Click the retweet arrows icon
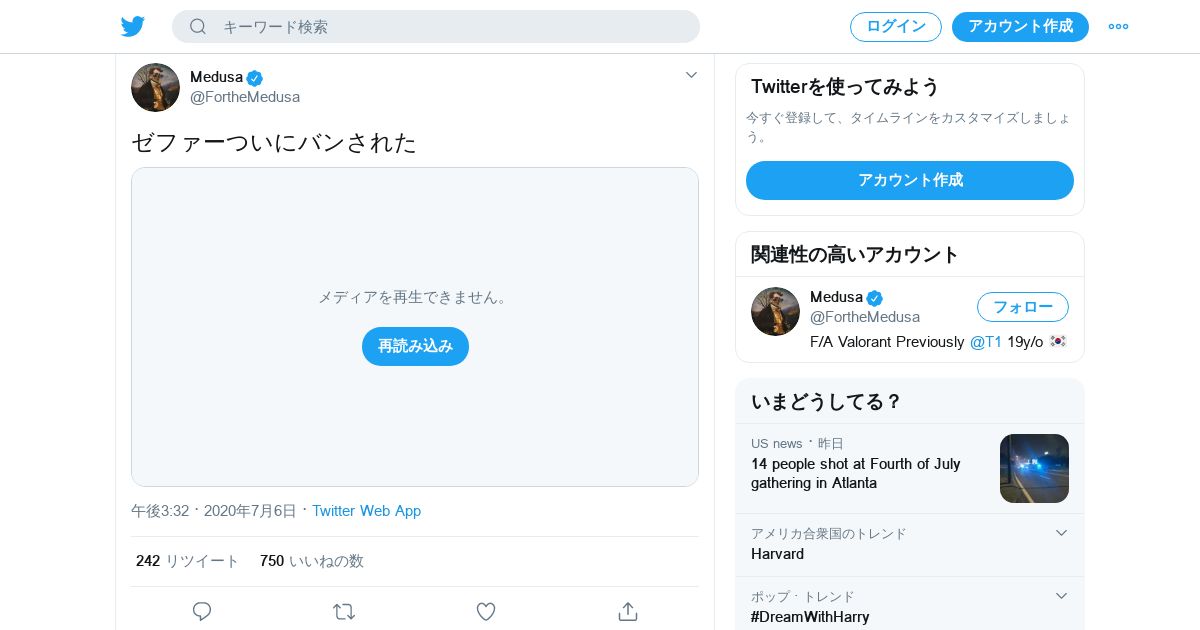Image resolution: width=1200 pixels, height=630 pixels. coord(344,611)
